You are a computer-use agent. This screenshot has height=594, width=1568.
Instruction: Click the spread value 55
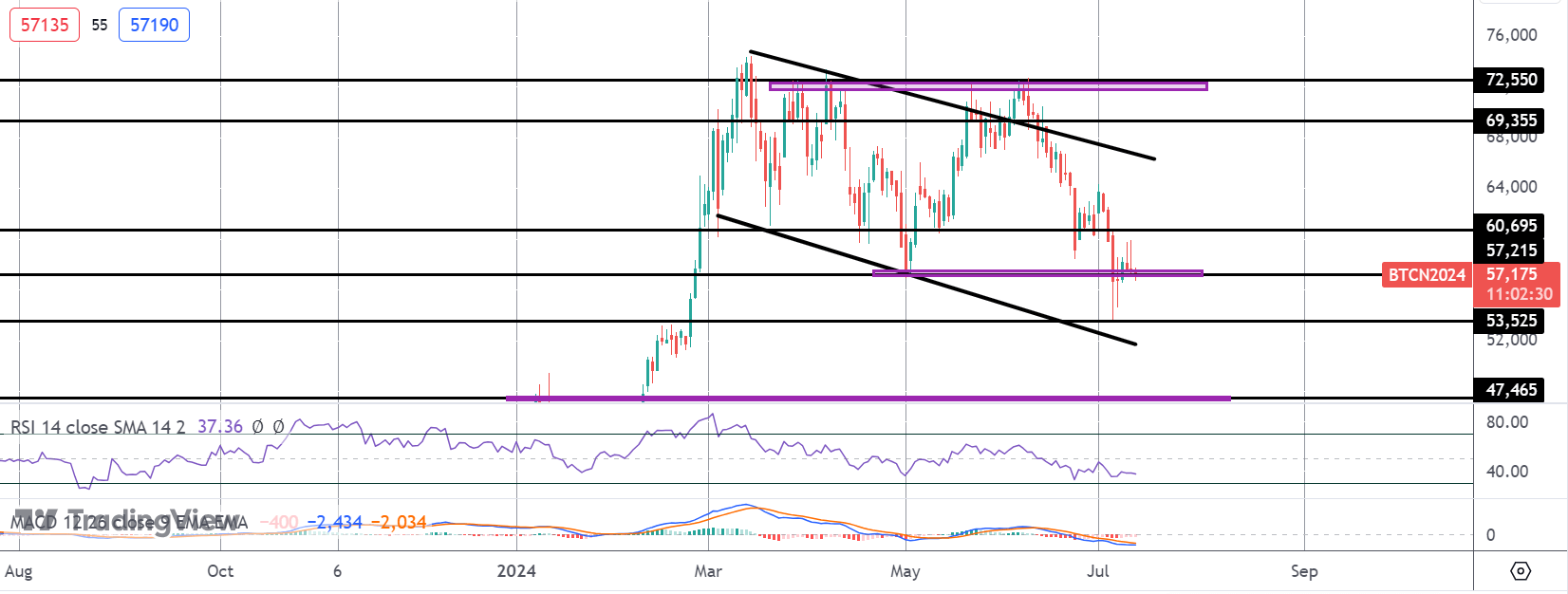tap(100, 26)
